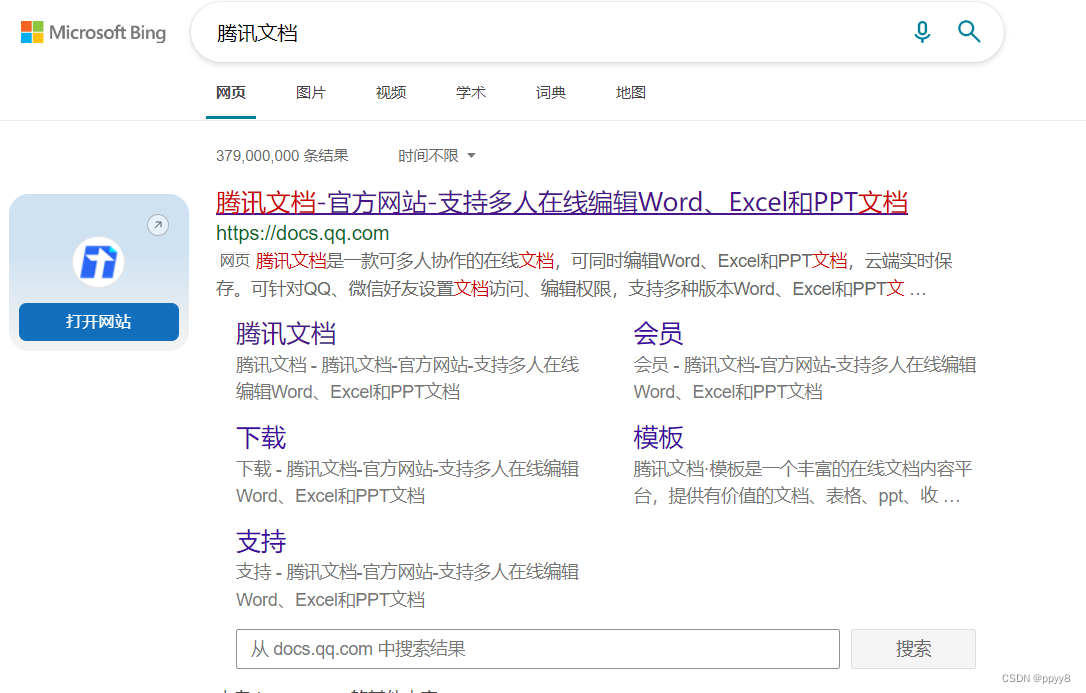The height and width of the screenshot is (693, 1086).
Task: Open the 支持 sitelink
Action: [x=261, y=541]
